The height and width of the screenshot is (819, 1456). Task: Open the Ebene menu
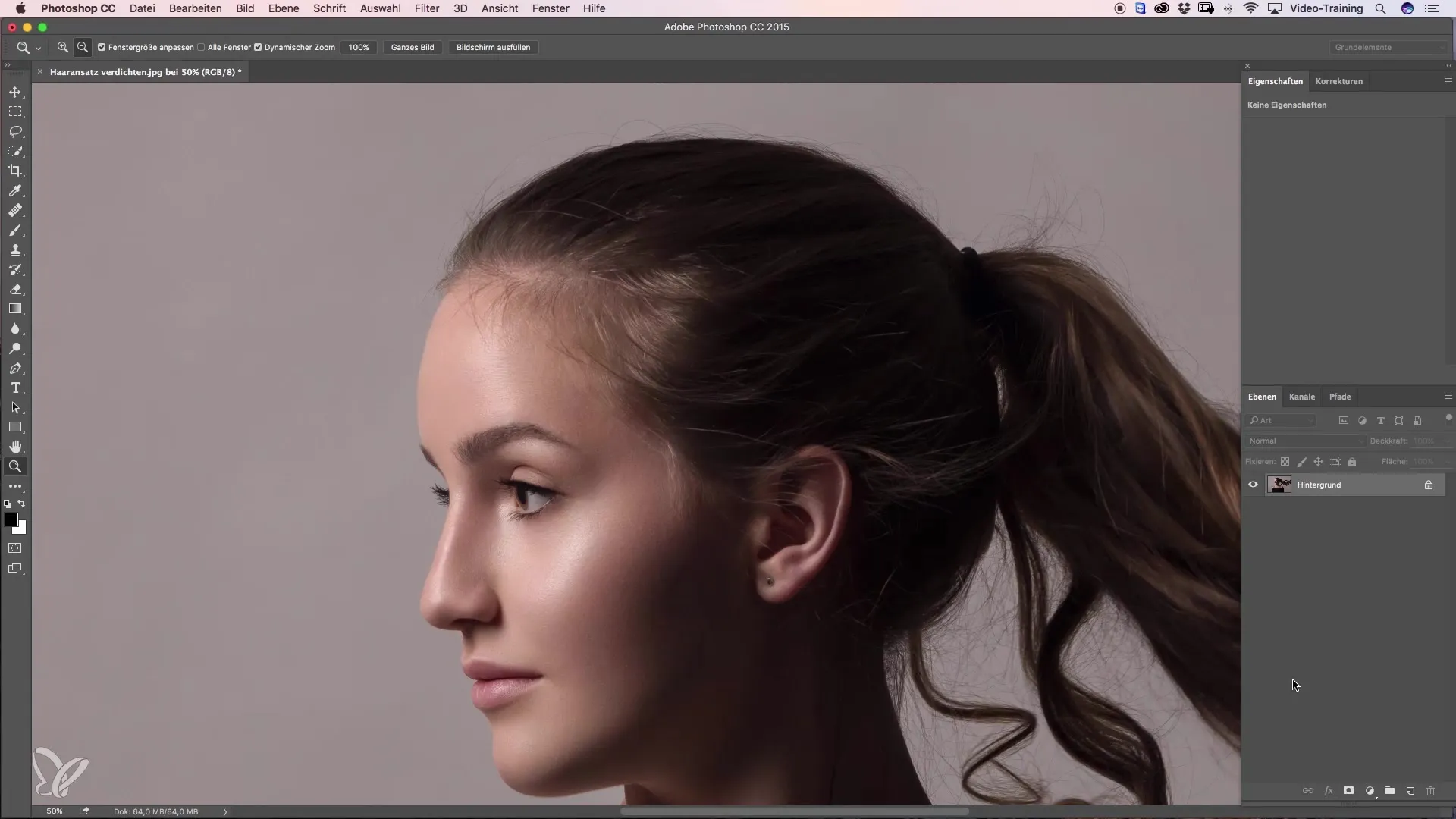284,8
